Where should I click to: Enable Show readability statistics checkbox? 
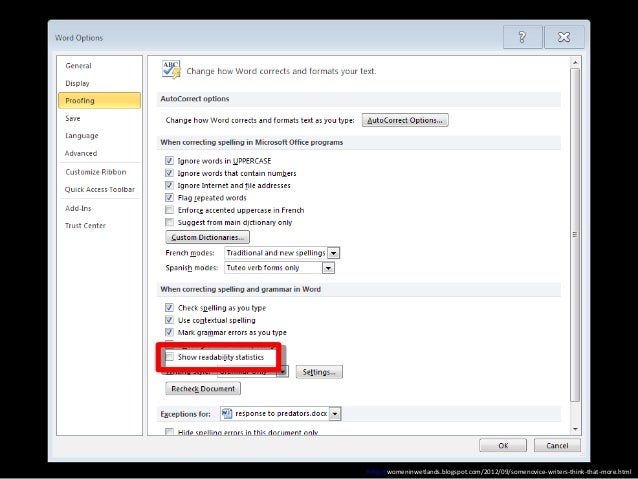[x=169, y=357]
